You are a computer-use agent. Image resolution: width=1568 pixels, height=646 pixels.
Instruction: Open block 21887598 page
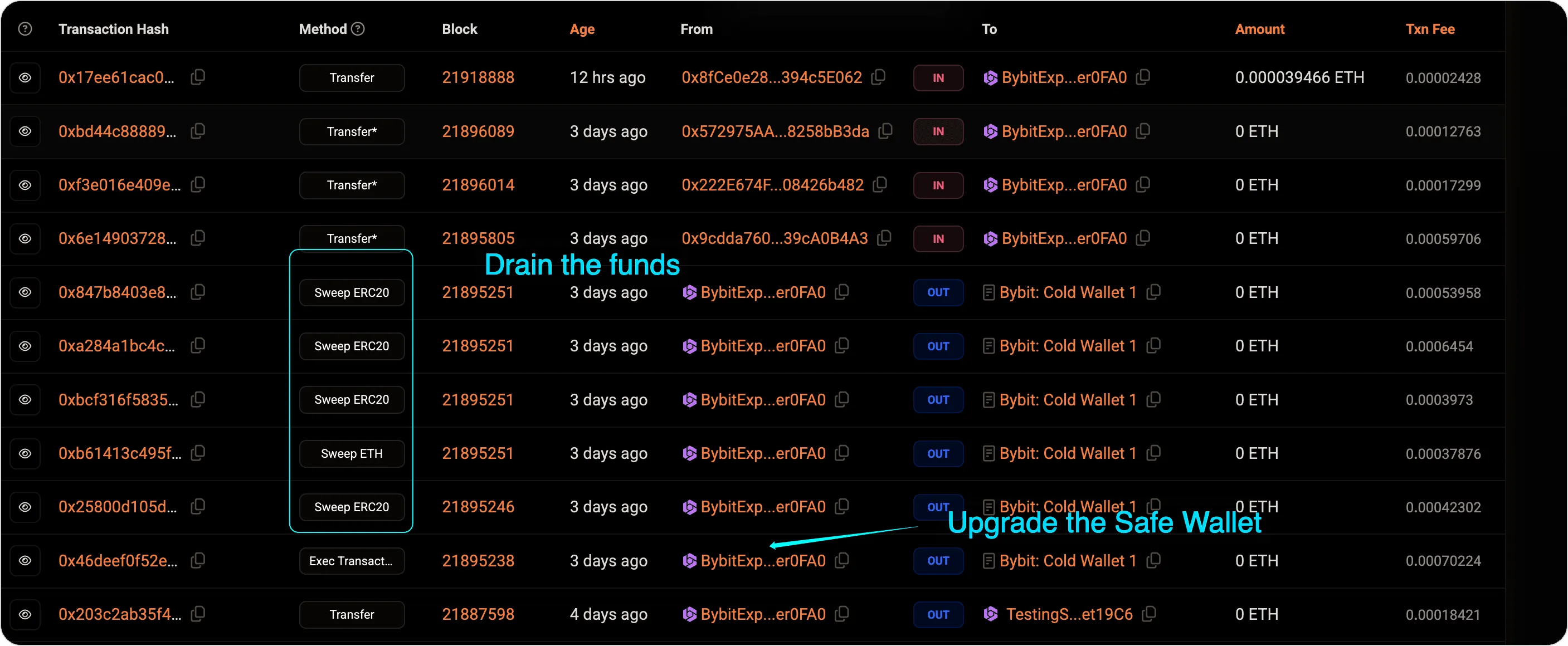point(478,614)
